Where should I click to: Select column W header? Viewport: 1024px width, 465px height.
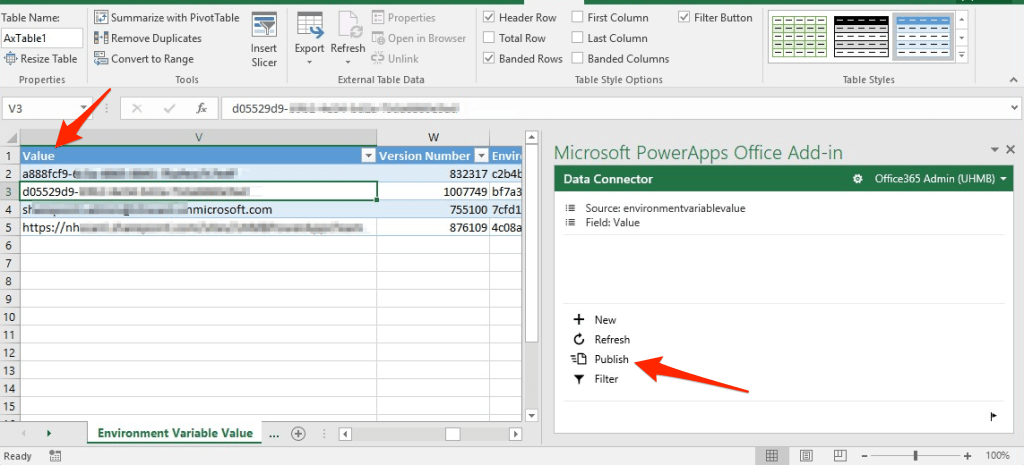(433, 137)
